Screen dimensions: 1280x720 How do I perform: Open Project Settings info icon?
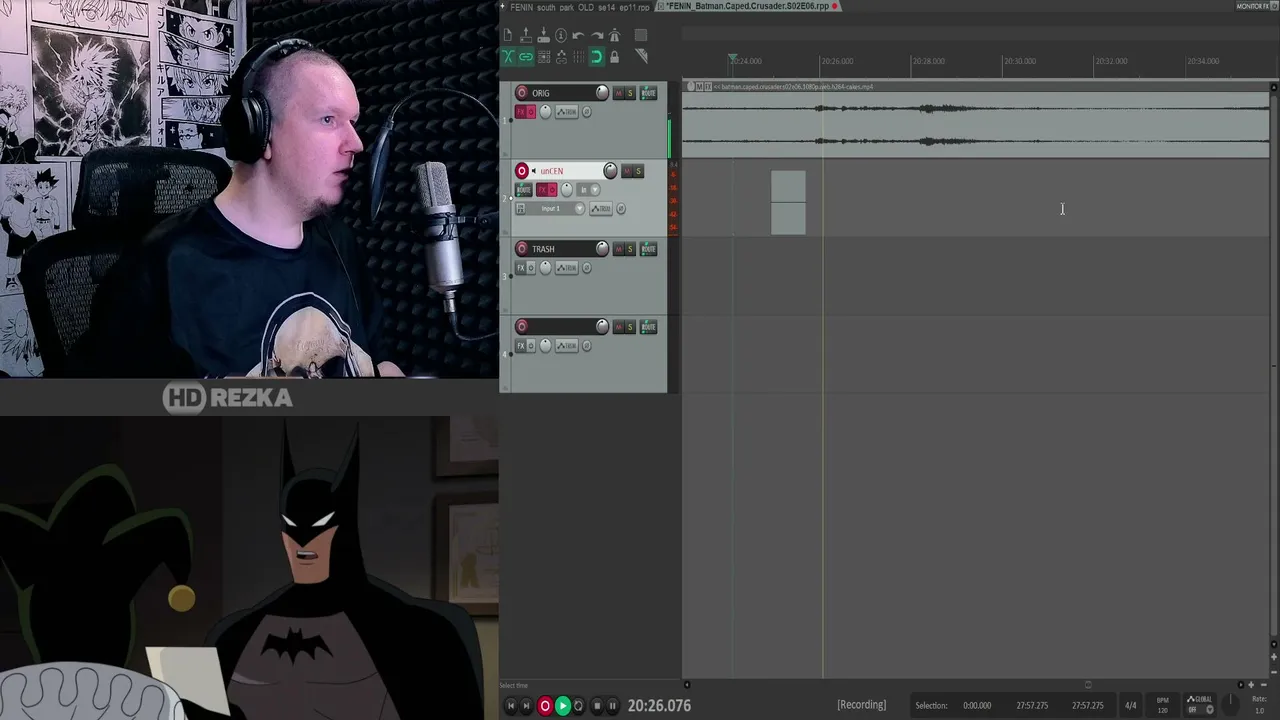click(561, 35)
